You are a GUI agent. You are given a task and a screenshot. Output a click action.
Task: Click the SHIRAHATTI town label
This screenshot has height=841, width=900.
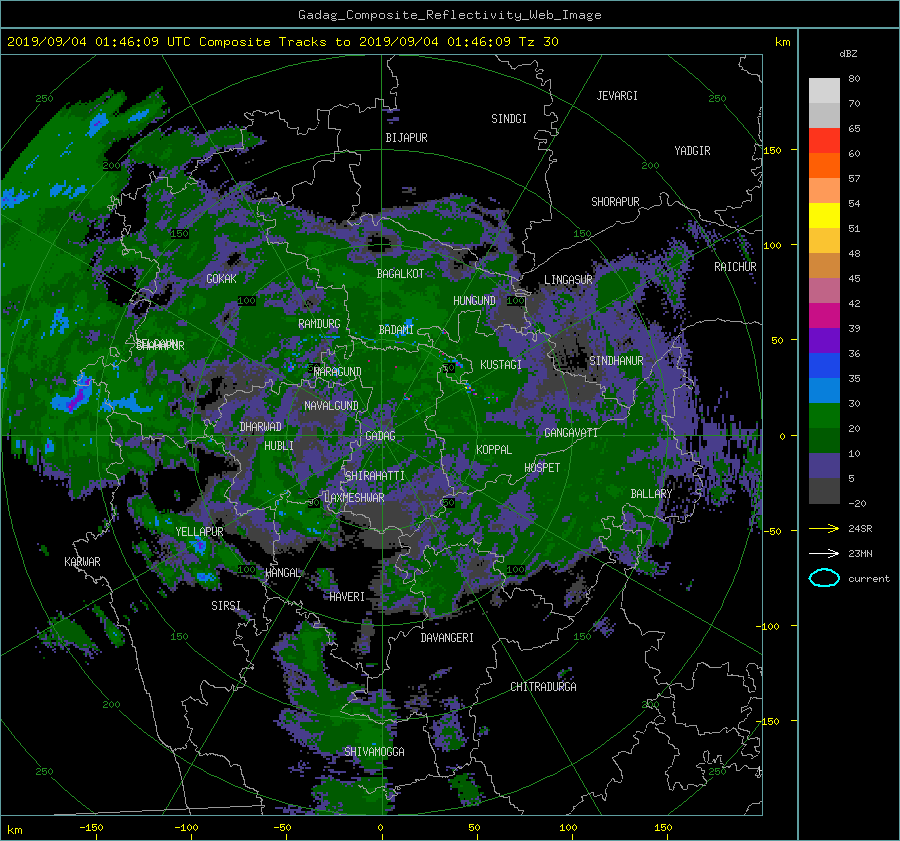[x=375, y=476]
